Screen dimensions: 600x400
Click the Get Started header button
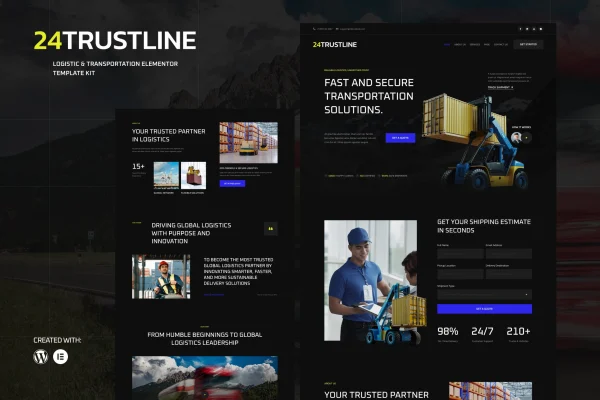[x=528, y=44]
